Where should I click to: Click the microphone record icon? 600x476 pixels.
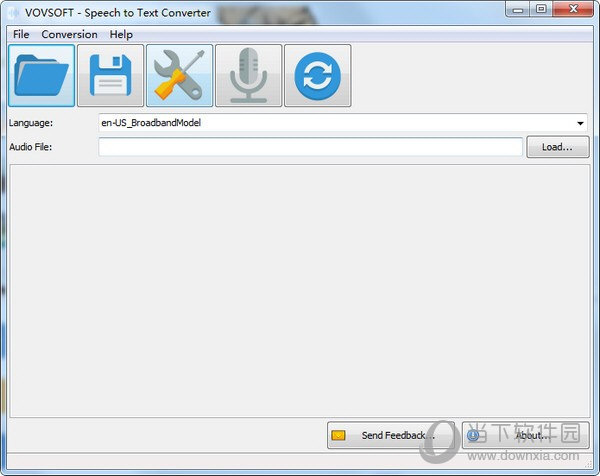click(249, 75)
